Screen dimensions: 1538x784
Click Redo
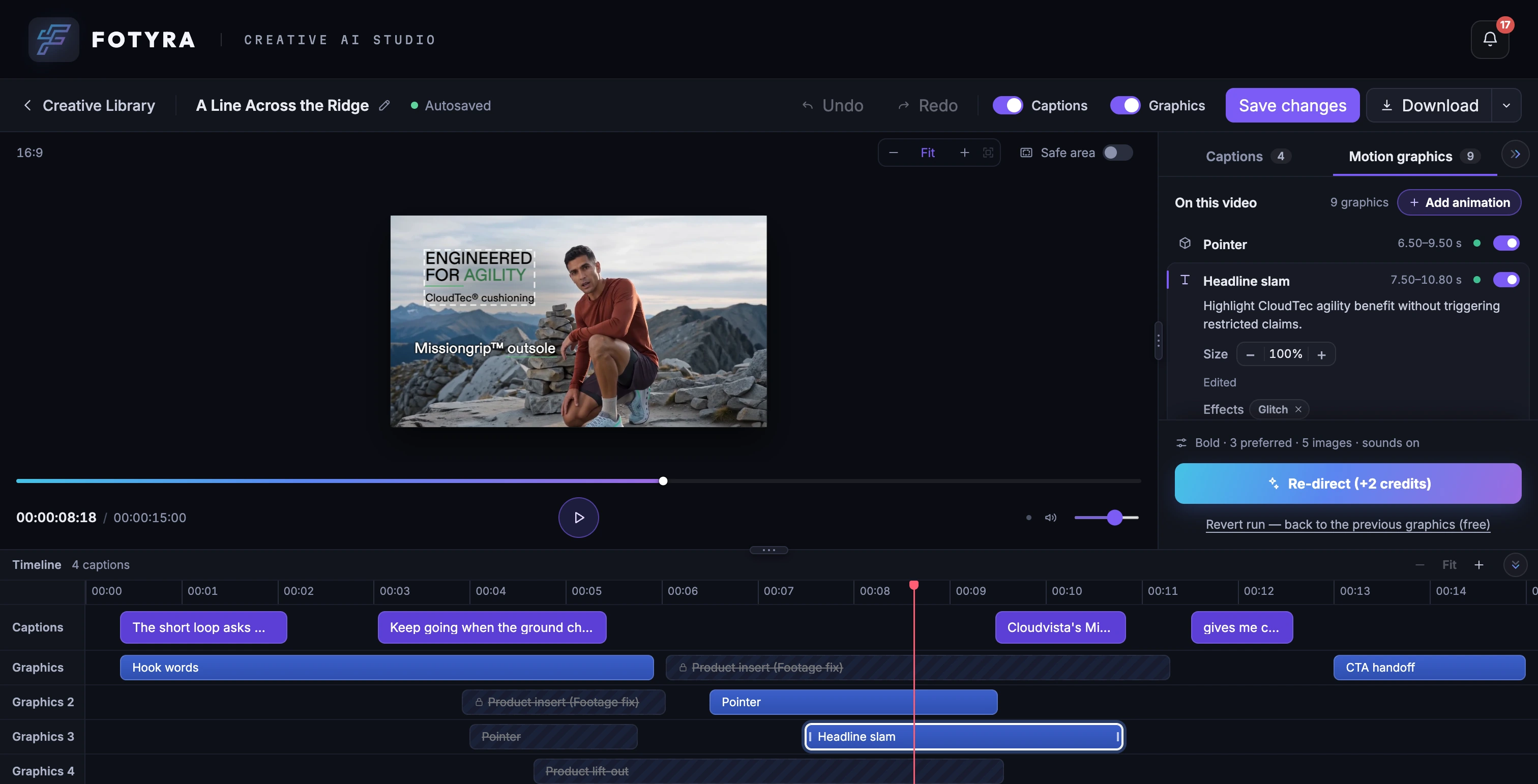coord(928,106)
